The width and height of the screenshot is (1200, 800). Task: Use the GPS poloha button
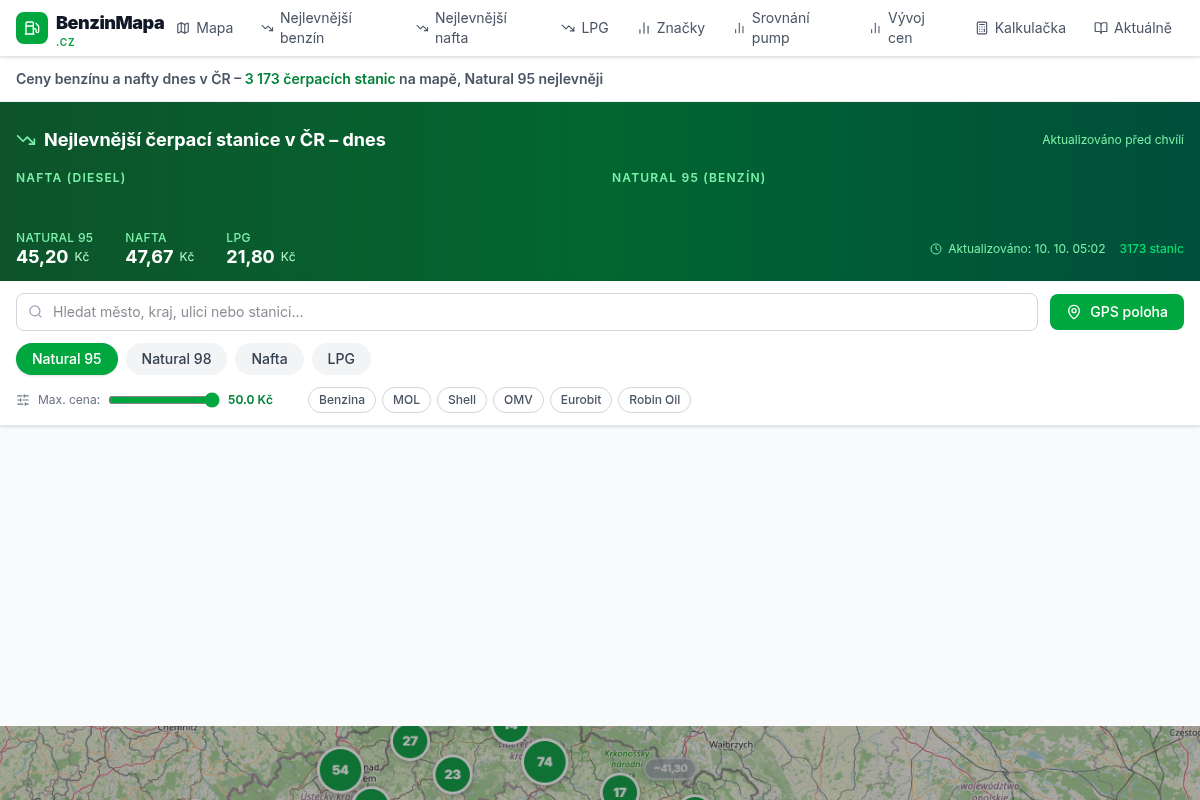pos(1117,312)
